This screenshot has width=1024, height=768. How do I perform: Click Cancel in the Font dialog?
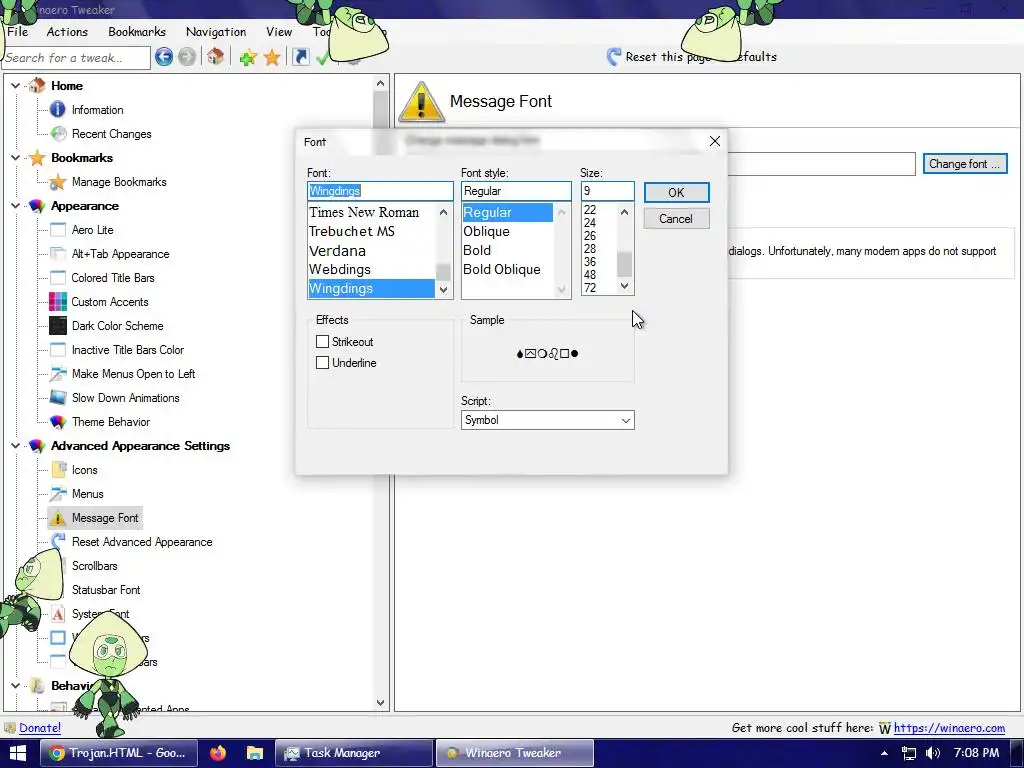[x=676, y=219]
